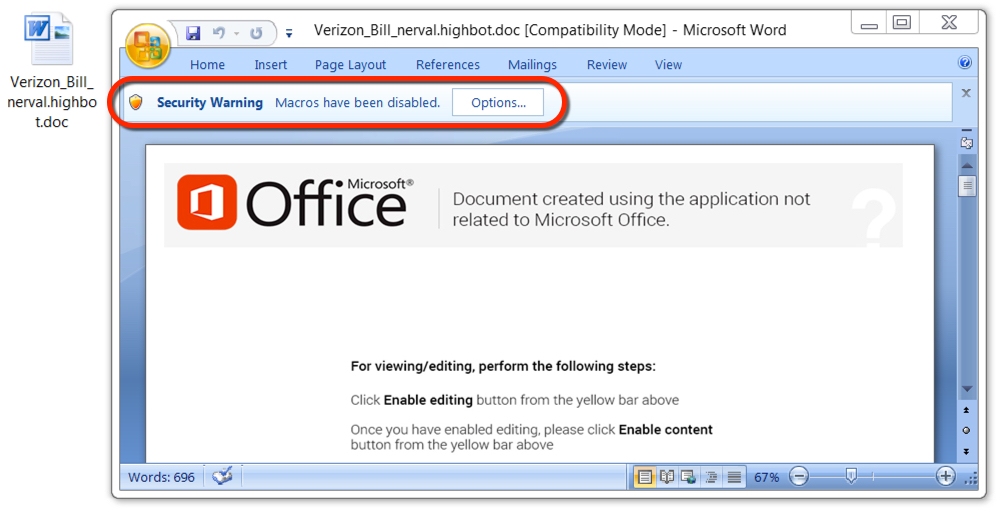Screen dimensions: 997x512
Task: Click the split window bar above the scrollbar
Action: click(x=966, y=130)
